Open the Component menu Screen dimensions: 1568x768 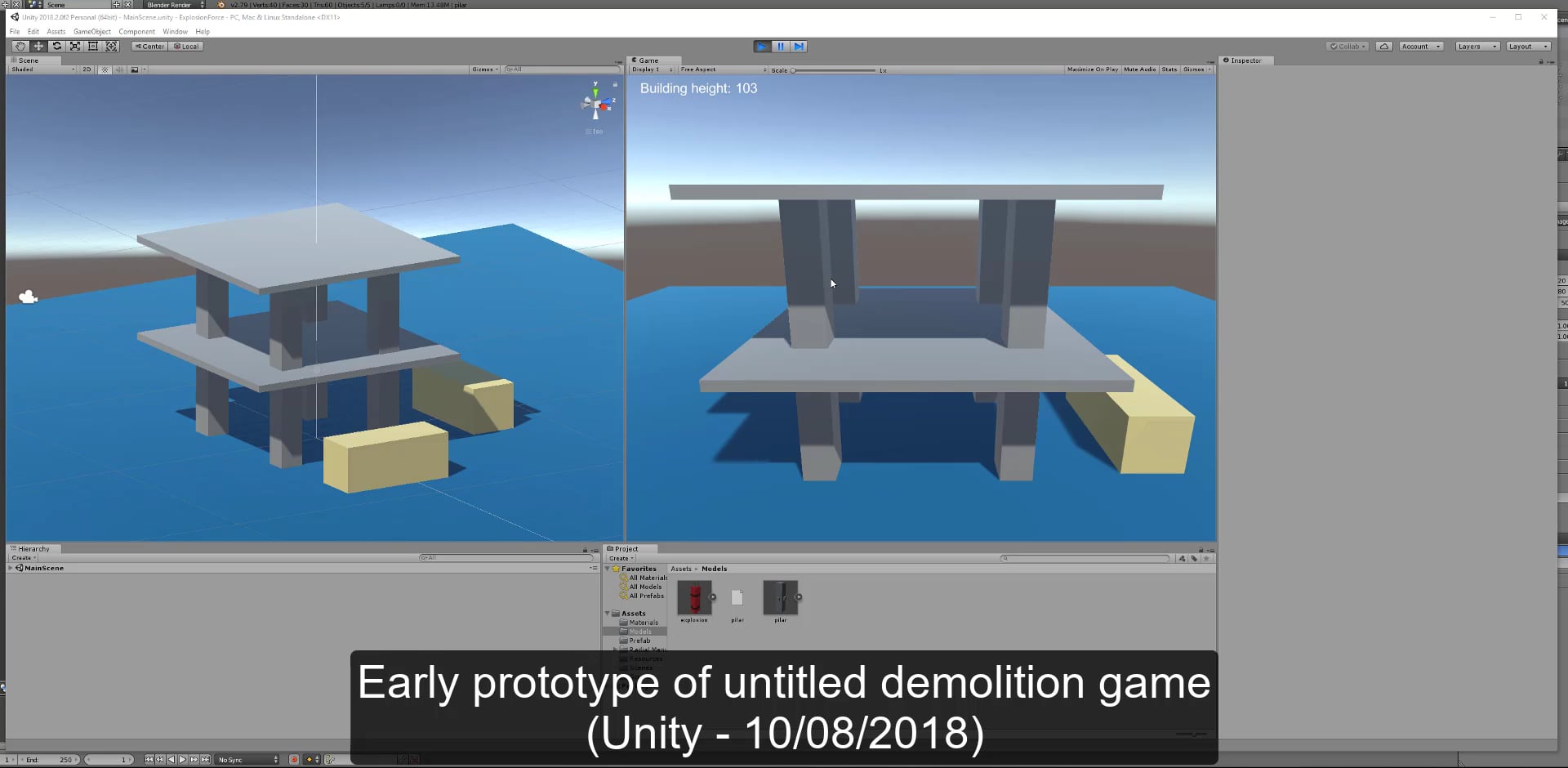point(136,32)
